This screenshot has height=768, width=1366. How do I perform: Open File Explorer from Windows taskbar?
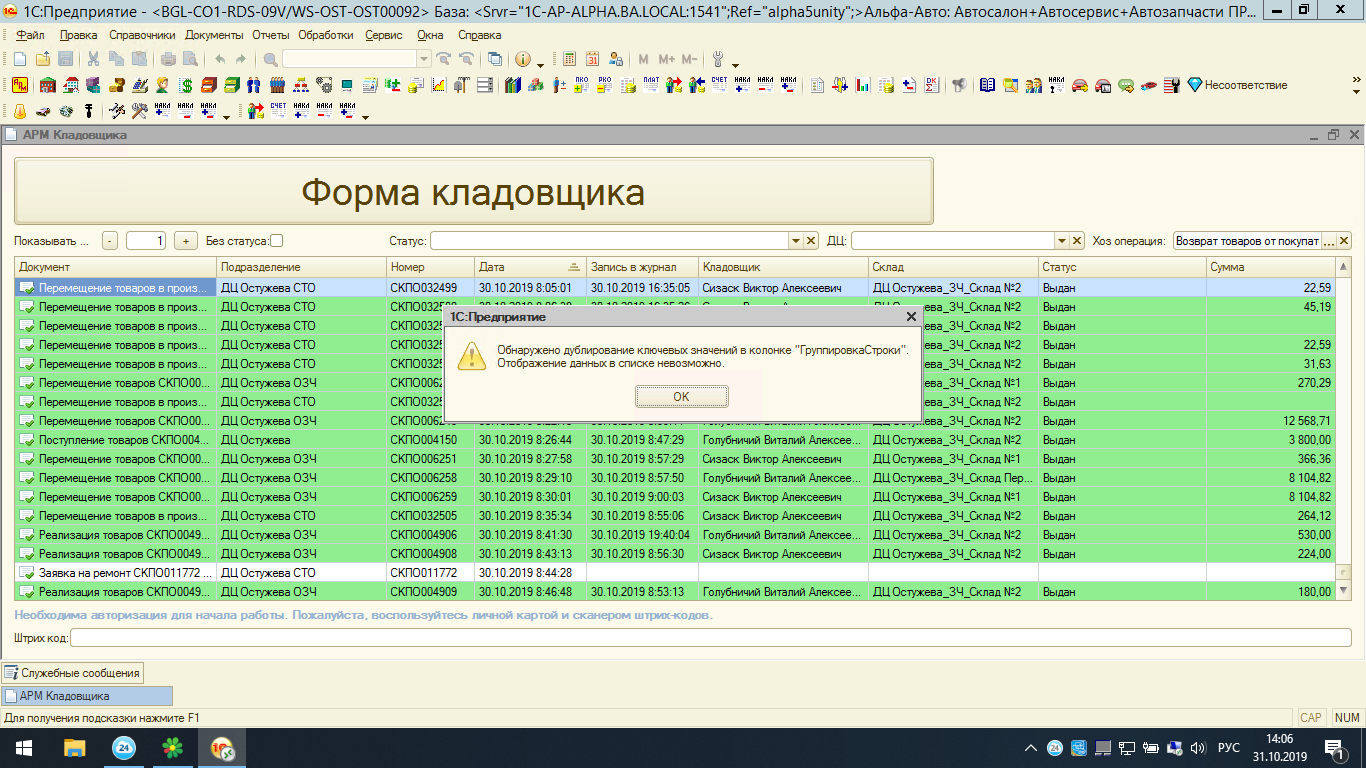point(75,748)
